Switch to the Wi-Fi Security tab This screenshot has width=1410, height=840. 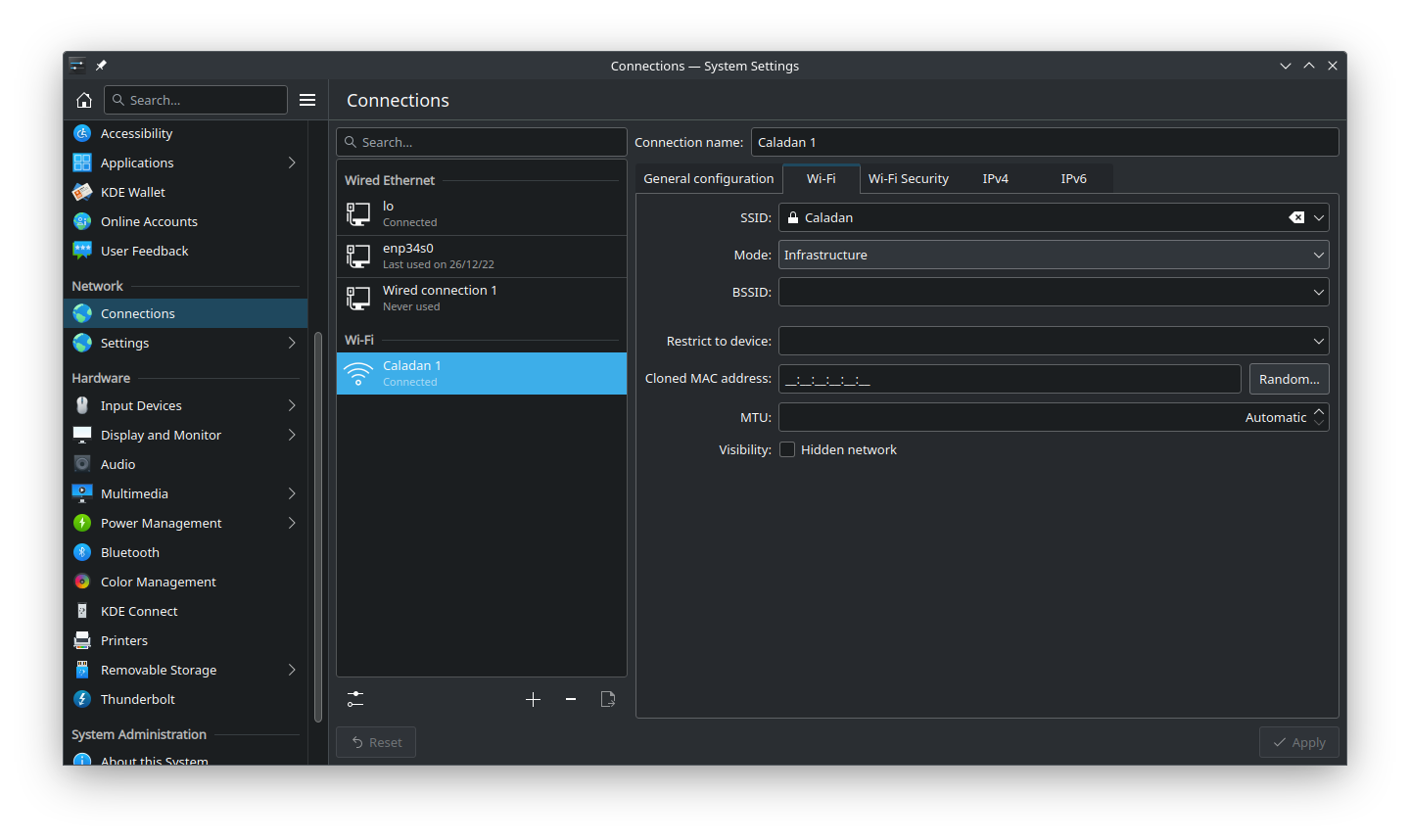[x=908, y=178]
